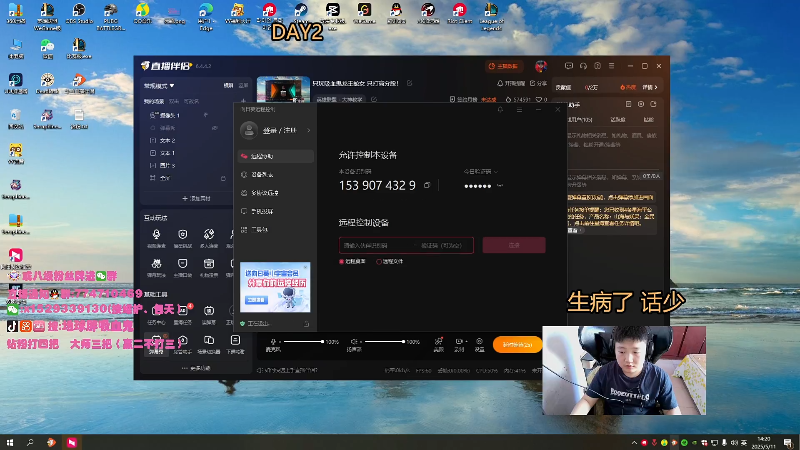Open the bell notifications in remote control window
800x450 pixels.
[x=500, y=110]
